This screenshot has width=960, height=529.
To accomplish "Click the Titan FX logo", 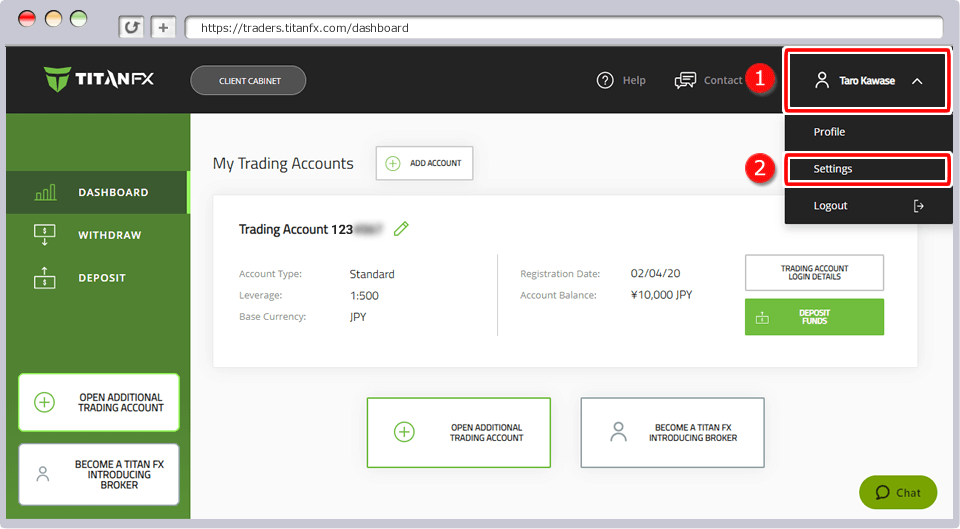I will 98,79.
